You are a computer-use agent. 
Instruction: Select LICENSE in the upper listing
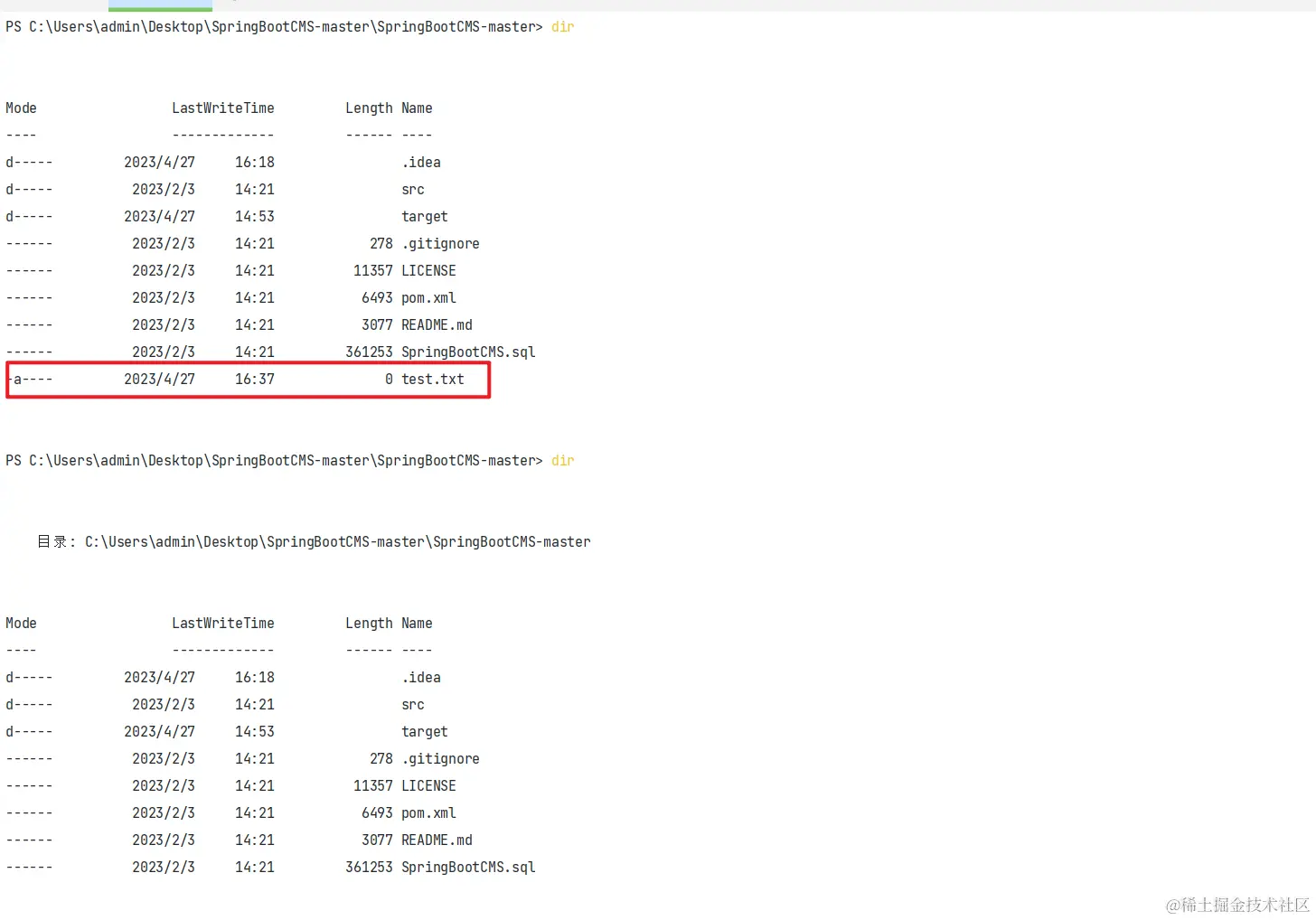pos(428,271)
